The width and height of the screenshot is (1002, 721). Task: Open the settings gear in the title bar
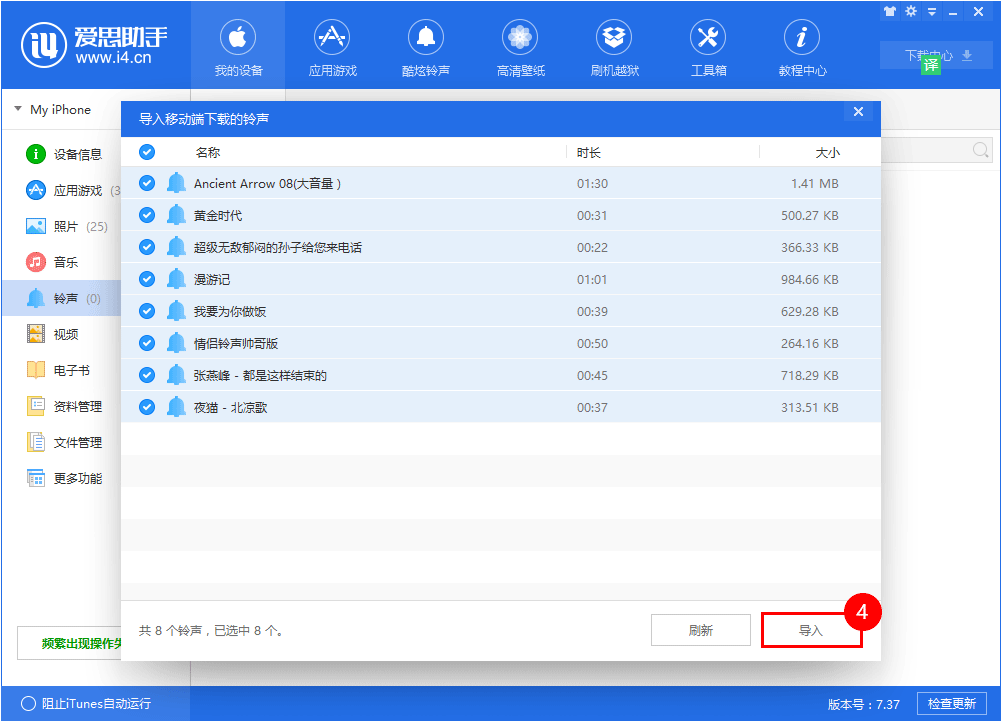pos(913,11)
